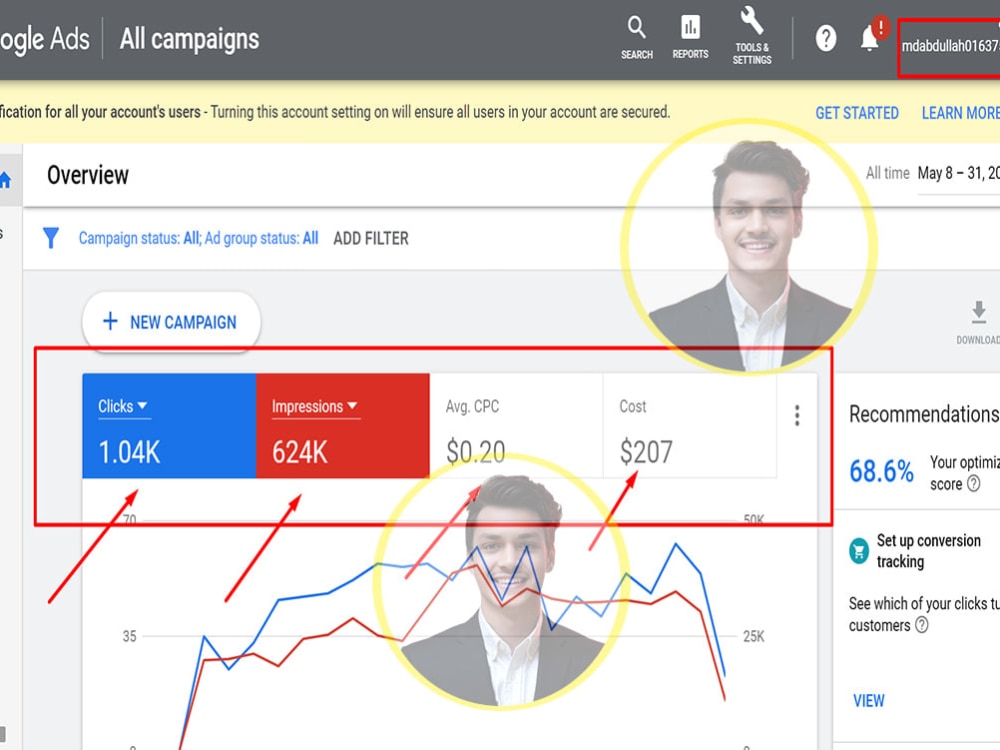Image resolution: width=1000 pixels, height=750 pixels.
Task: Click the conversion tracking cart icon
Action: click(x=859, y=550)
